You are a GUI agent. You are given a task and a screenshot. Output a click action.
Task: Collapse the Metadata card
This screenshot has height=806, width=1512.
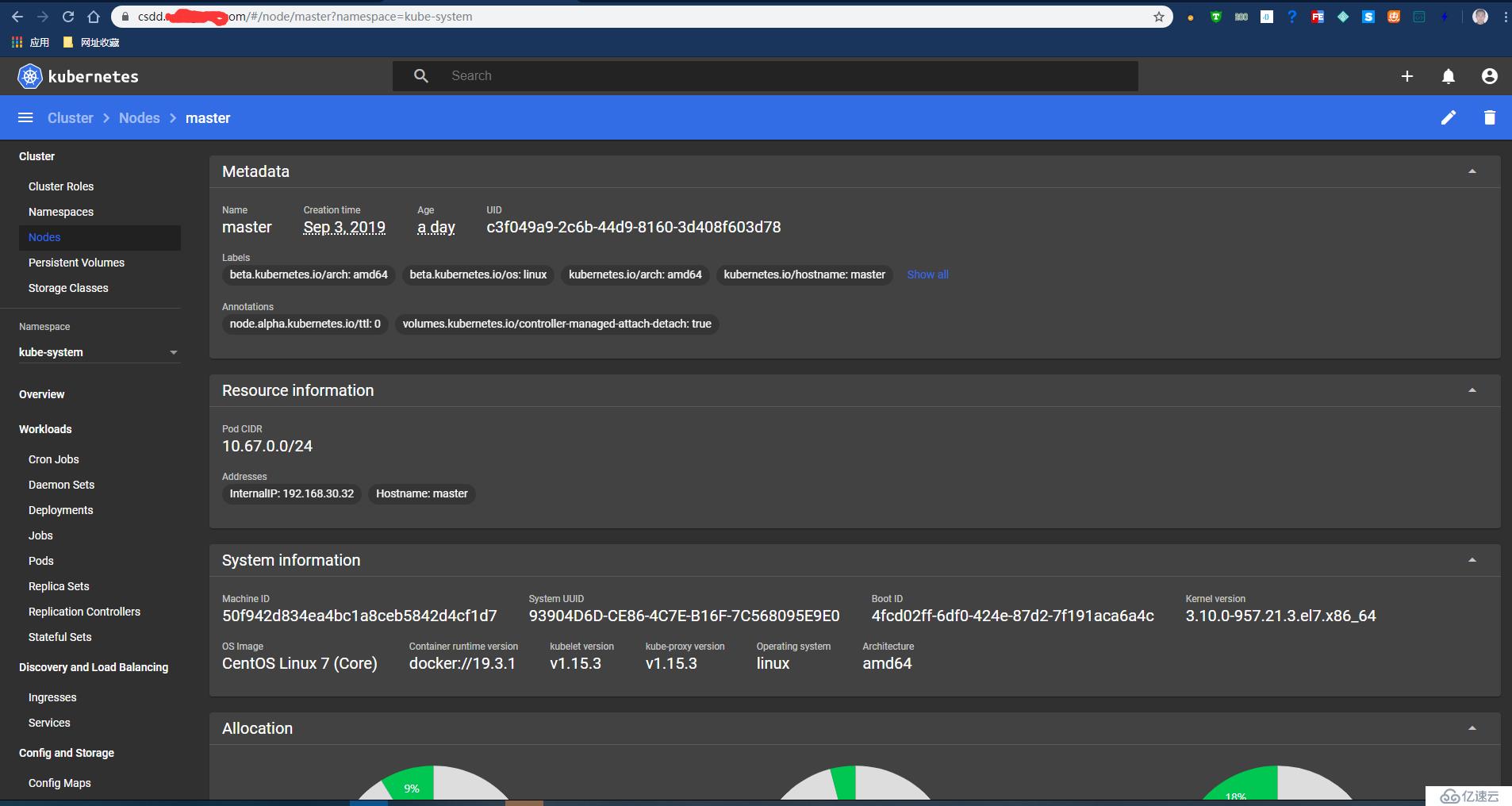pyautogui.click(x=1472, y=171)
